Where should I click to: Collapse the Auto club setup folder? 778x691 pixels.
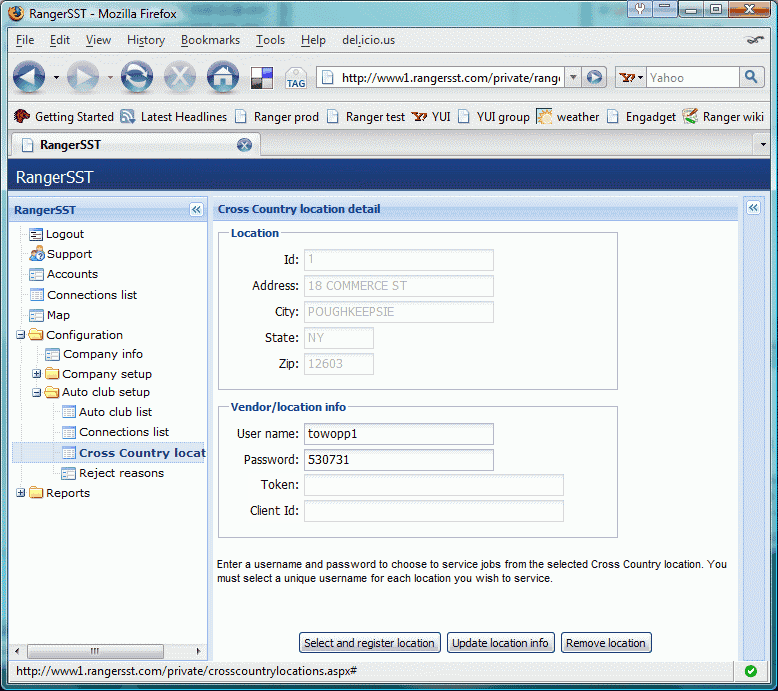coord(37,393)
